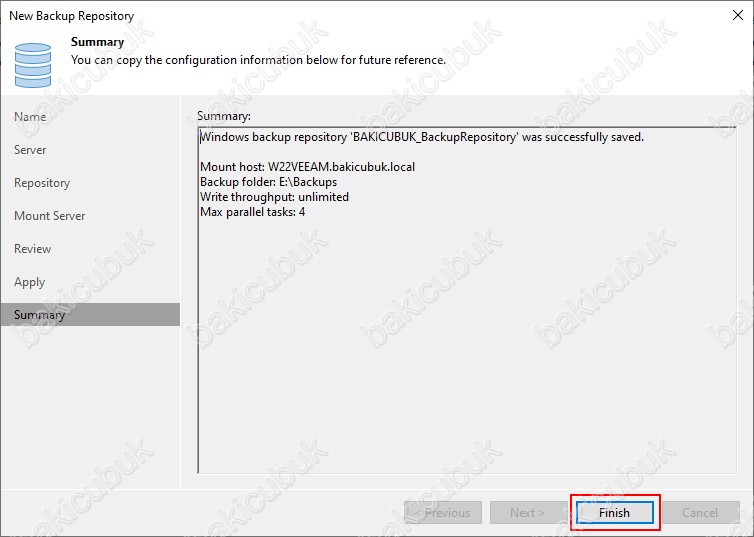Click inside the Summary text box
This screenshot has width=754, height=537.
(x=465, y=350)
